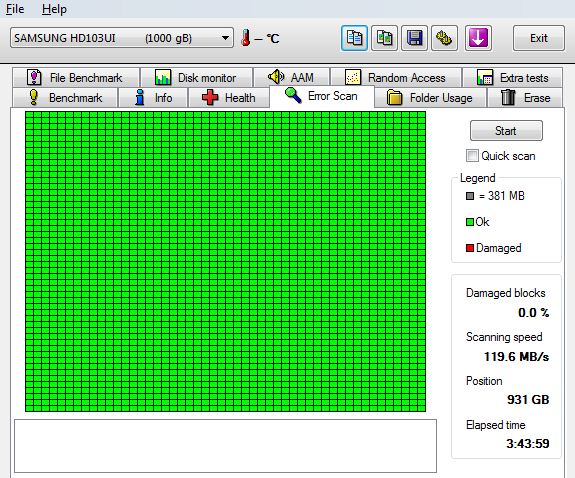This screenshot has width=575, height=478.
Task: Open the Benchmark tab
Action: (65, 98)
